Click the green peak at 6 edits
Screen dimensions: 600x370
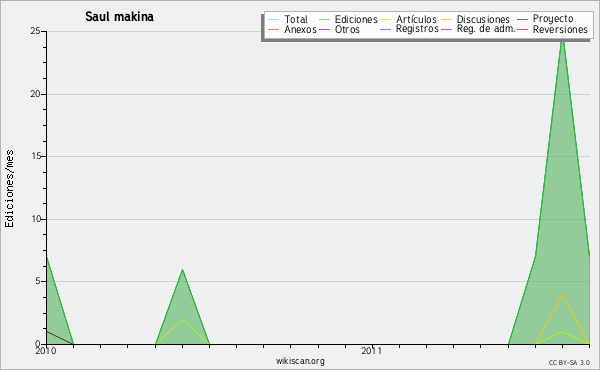point(183,269)
